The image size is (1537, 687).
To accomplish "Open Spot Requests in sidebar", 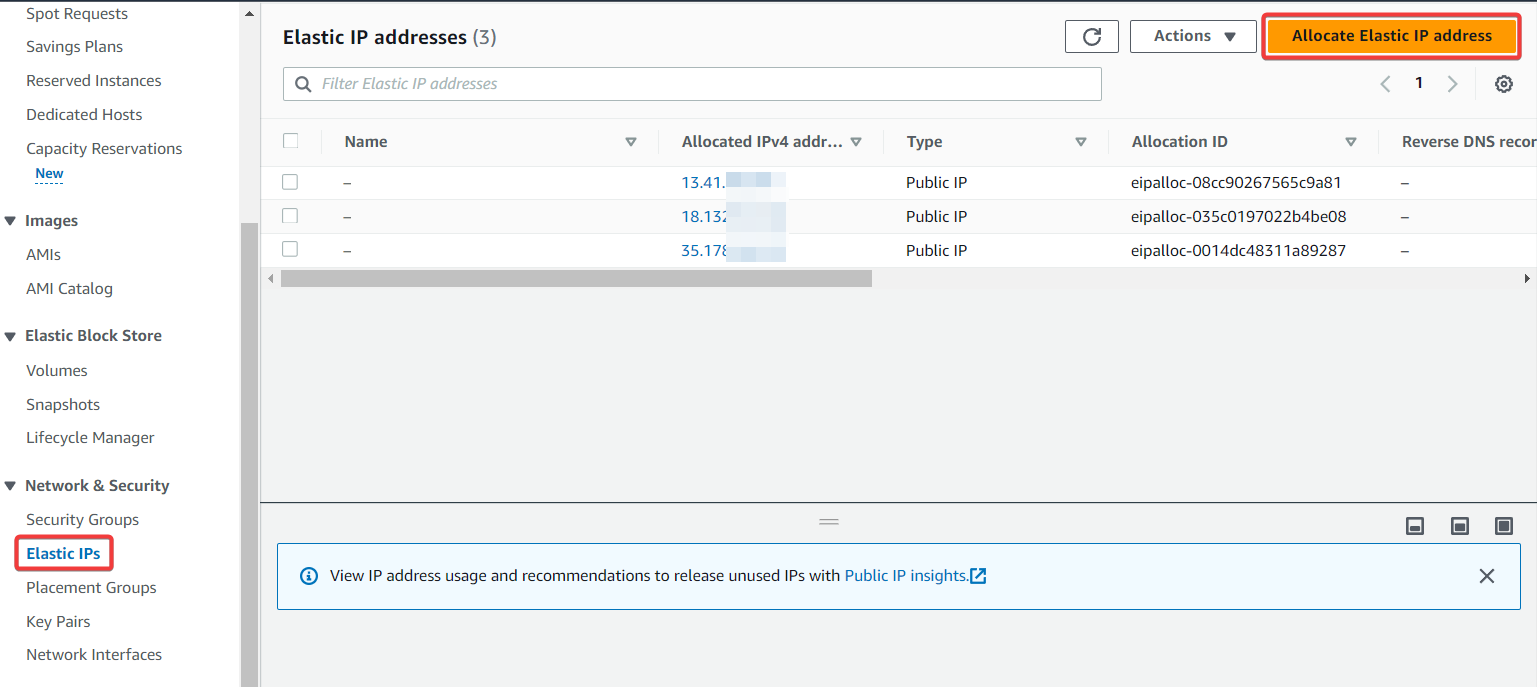I will (x=77, y=14).
